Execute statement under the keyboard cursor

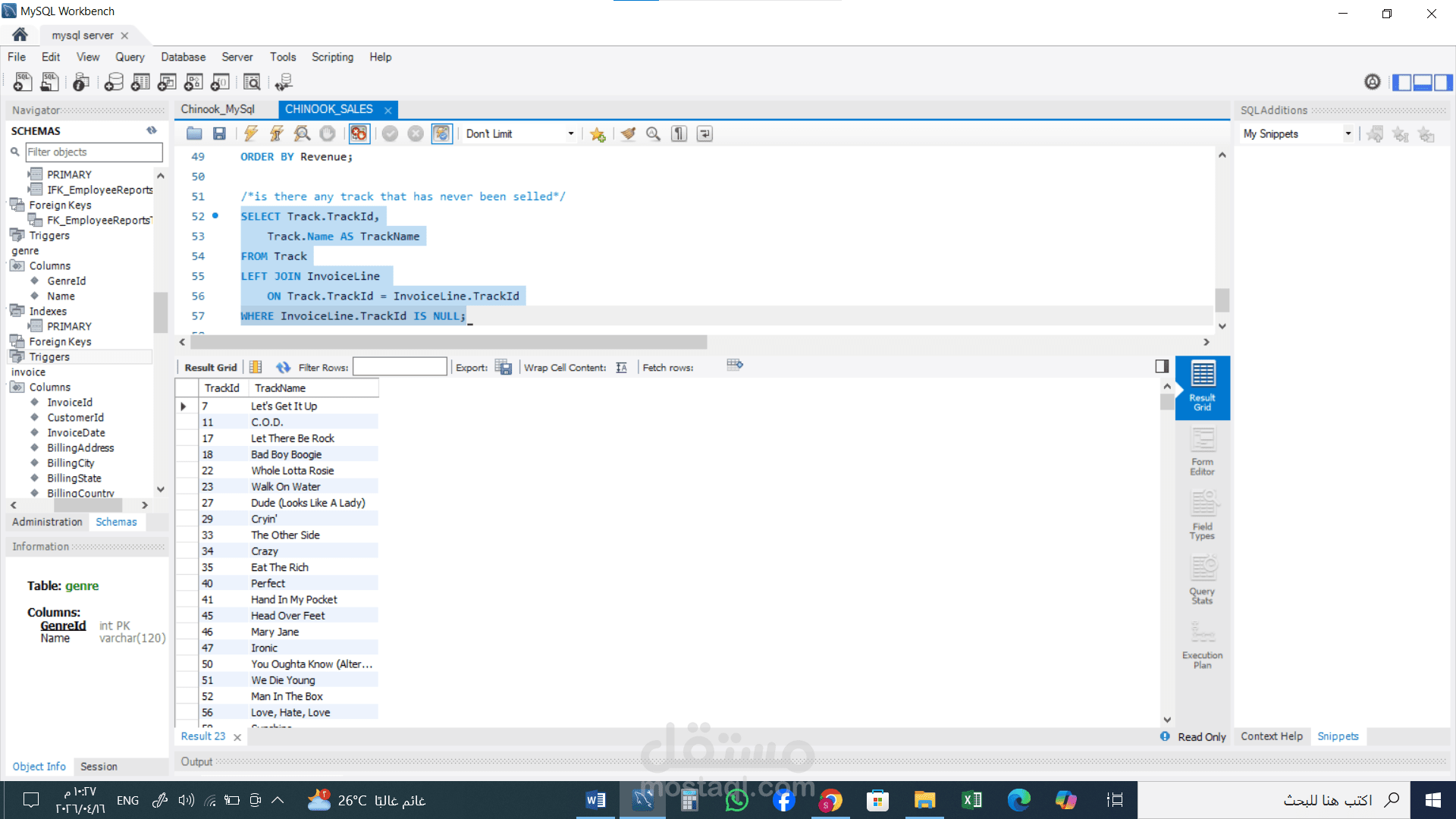click(x=276, y=133)
